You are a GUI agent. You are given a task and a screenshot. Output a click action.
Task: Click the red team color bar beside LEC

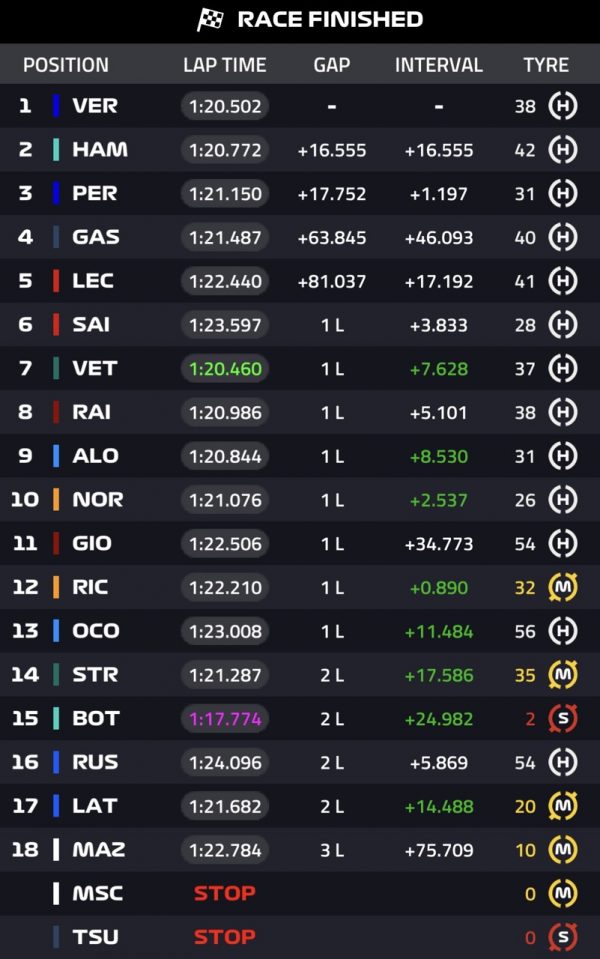pos(56,281)
